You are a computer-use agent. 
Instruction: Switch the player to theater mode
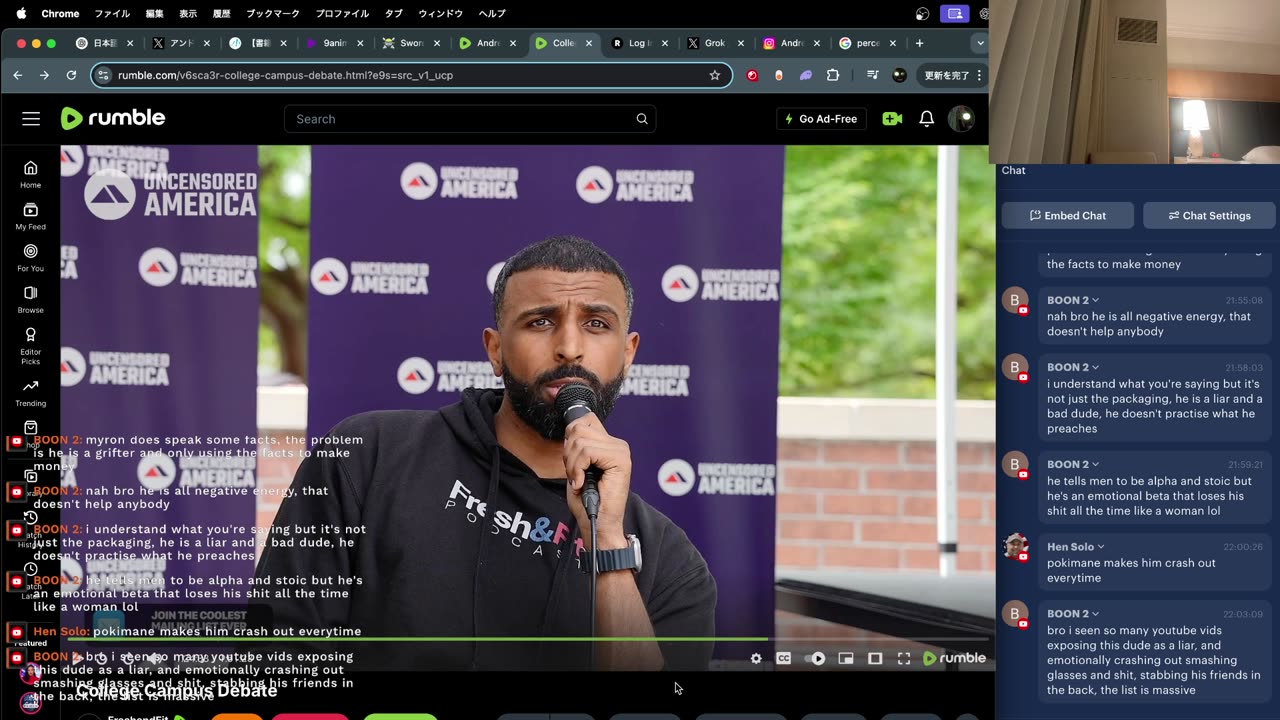(x=875, y=658)
